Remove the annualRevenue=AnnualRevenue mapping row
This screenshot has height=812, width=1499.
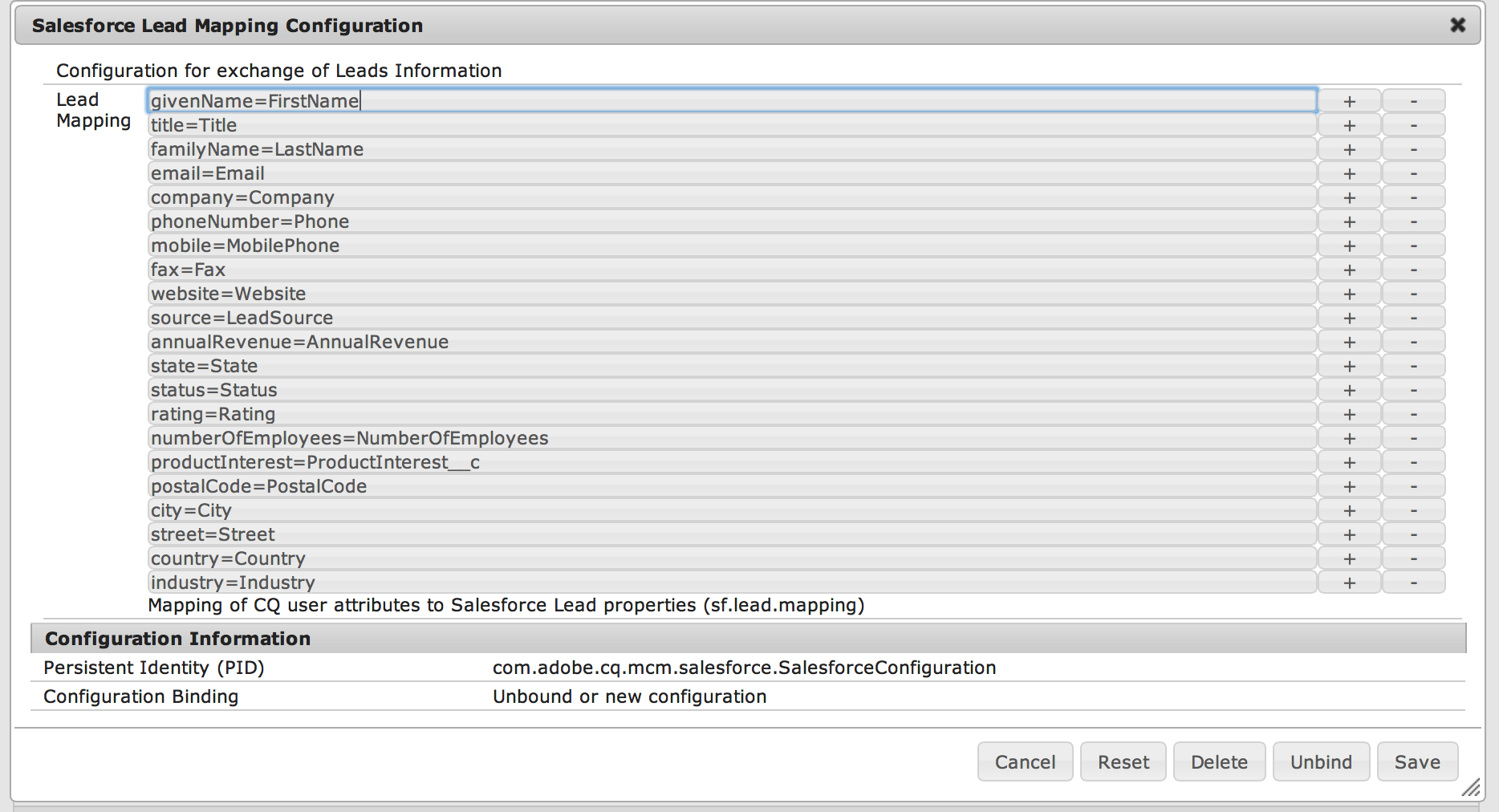tap(1414, 342)
